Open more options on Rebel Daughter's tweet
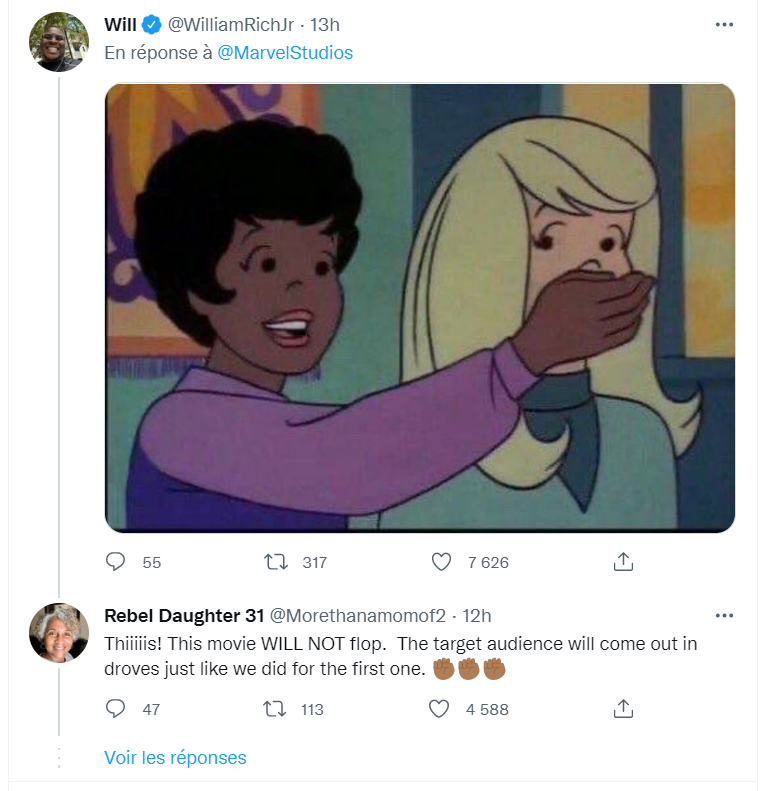779x791 pixels. pyautogui.click(x=725, y=616)
